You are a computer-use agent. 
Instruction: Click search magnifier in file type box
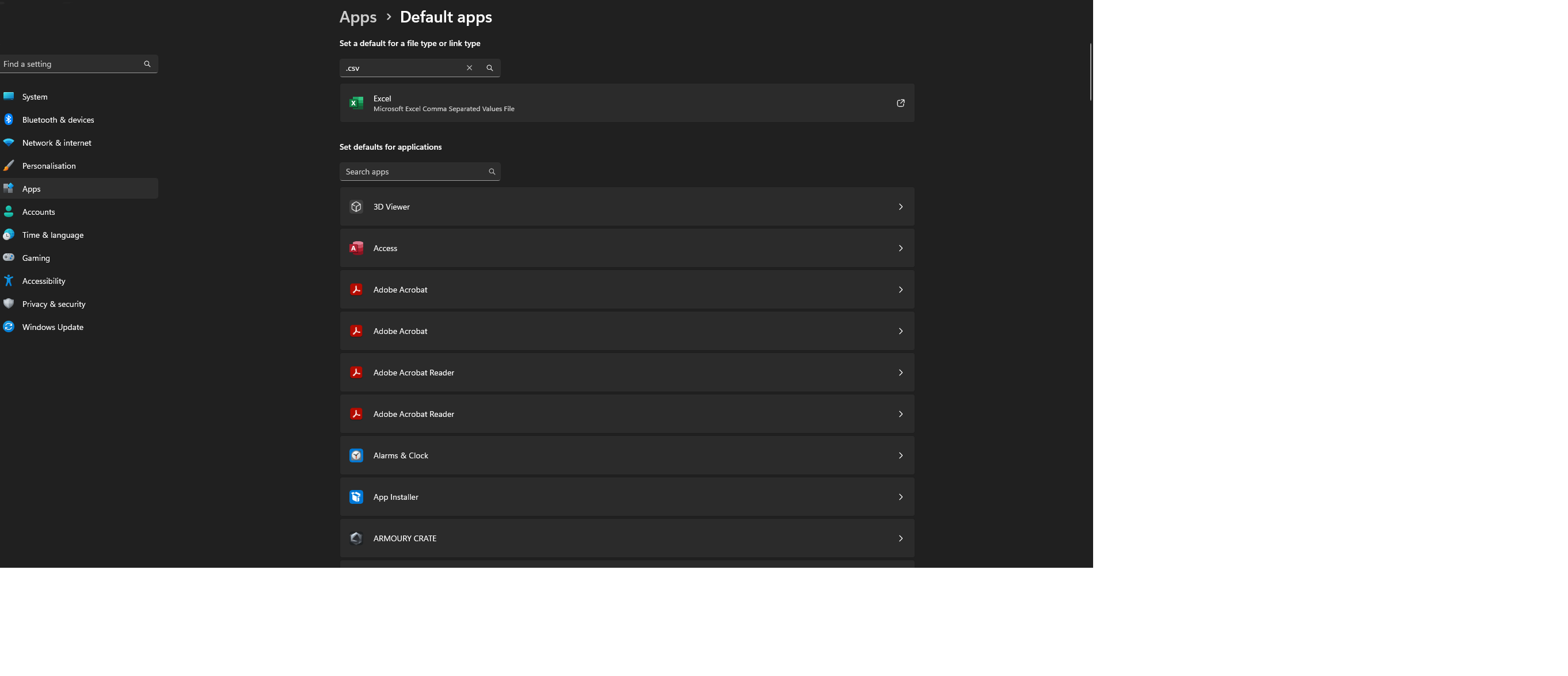pyautogui.click(x=489, y=67)
